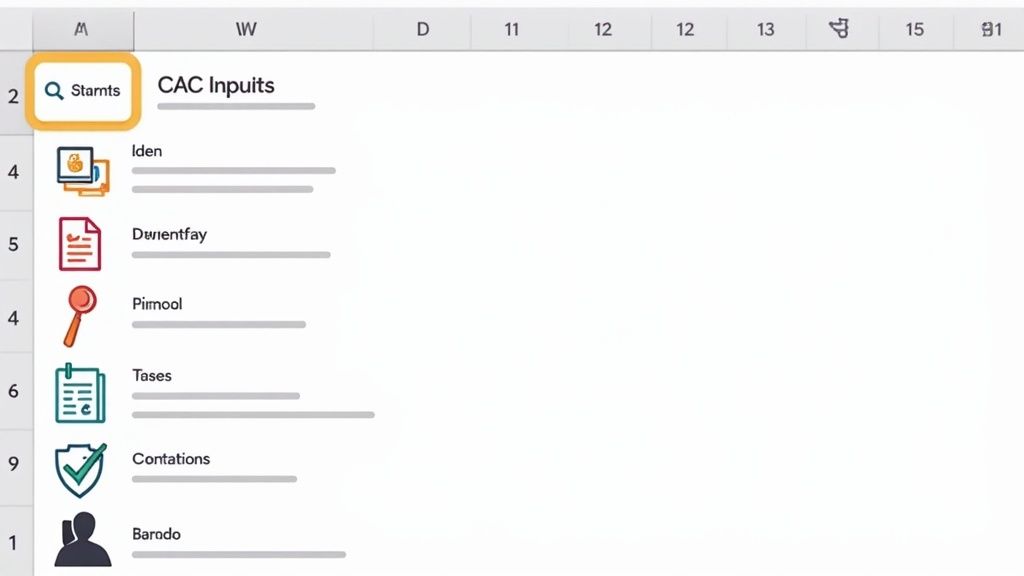This screenshot has height=576, width=1024.
Task: Click column header 15
Action: (x=914, y=29)
